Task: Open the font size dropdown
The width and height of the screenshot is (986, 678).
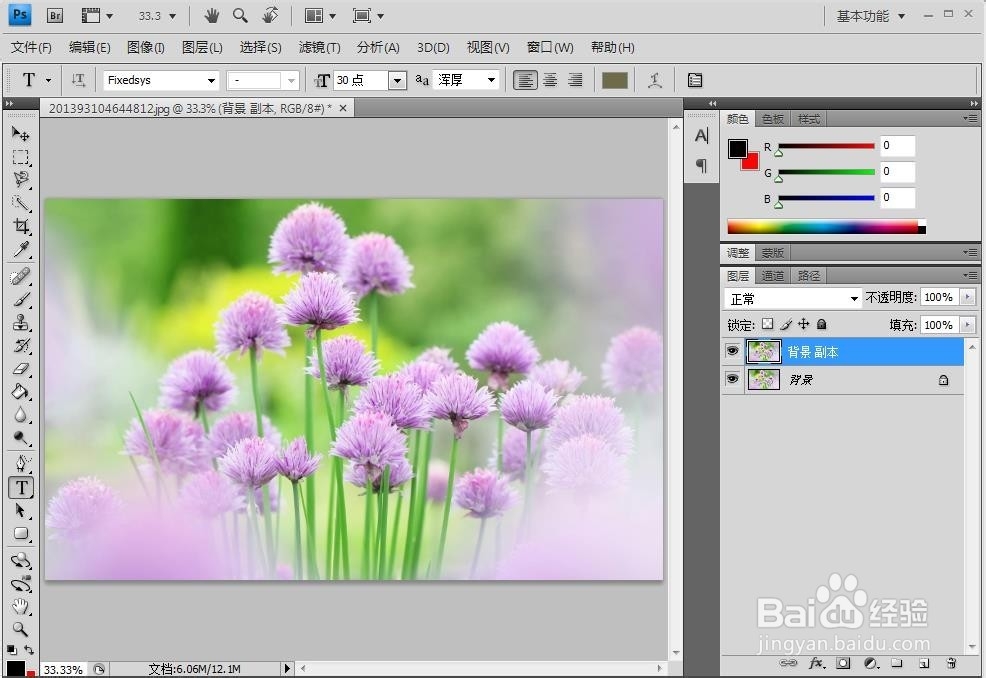Action: click(397, 81)
